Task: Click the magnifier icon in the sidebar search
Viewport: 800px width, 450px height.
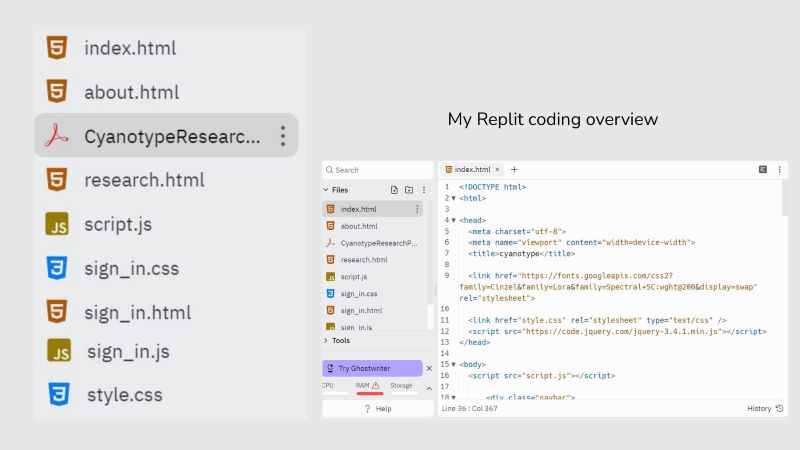Action: (330, 169)
